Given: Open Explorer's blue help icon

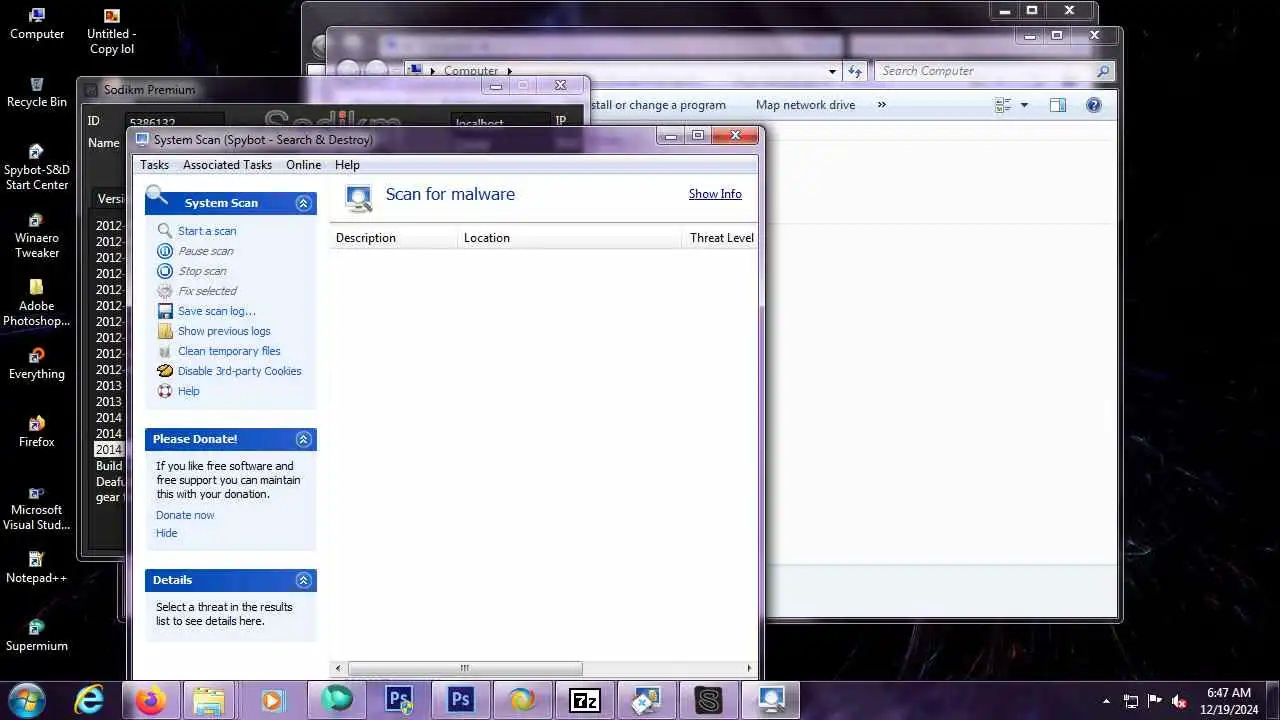Looking at the screenshot, I should [x=1094, y=105].
